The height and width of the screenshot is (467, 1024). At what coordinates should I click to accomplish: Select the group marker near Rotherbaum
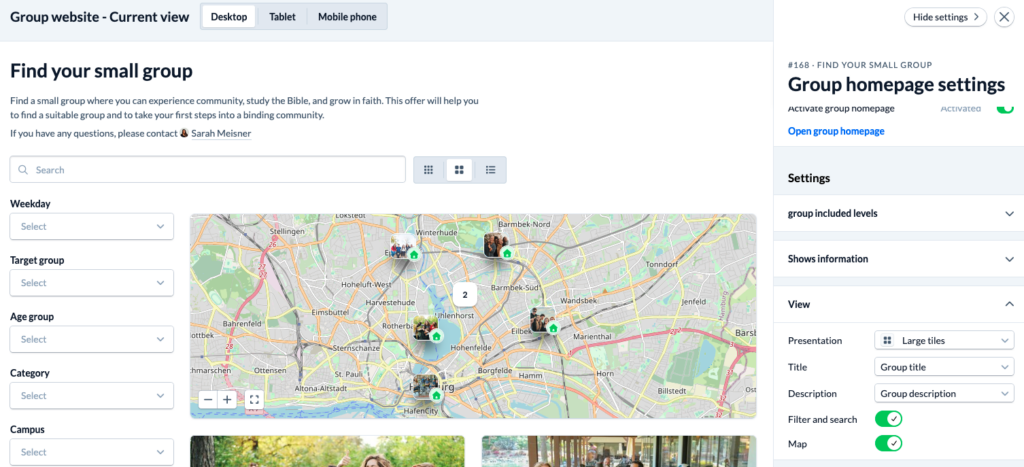[x=427, y=329]
